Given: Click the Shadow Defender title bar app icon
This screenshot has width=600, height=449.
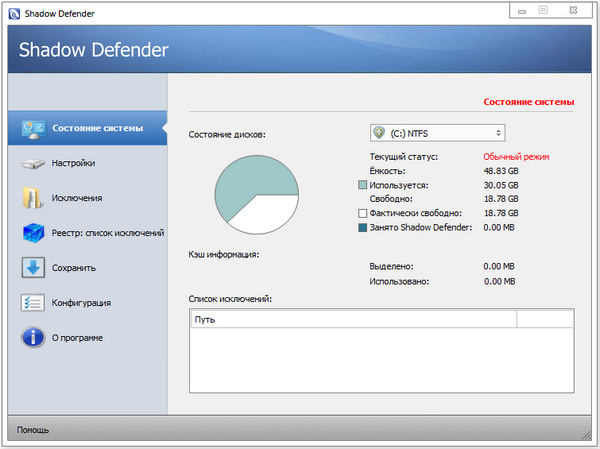Looking at the screenshot, I should (12, 12).
